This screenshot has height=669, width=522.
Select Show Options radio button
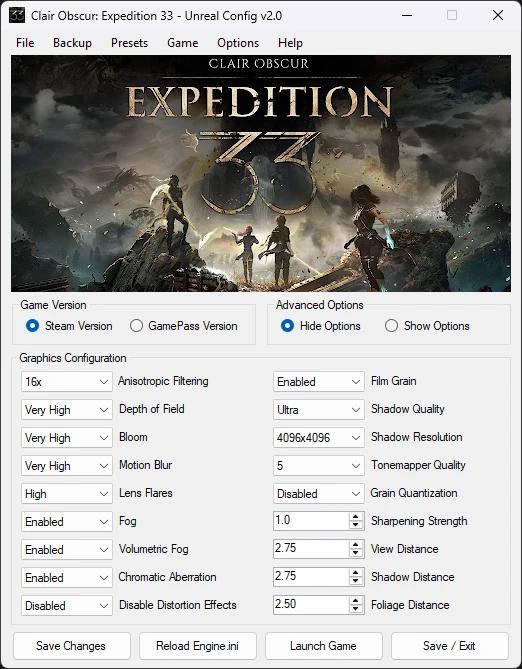[391, 326]
